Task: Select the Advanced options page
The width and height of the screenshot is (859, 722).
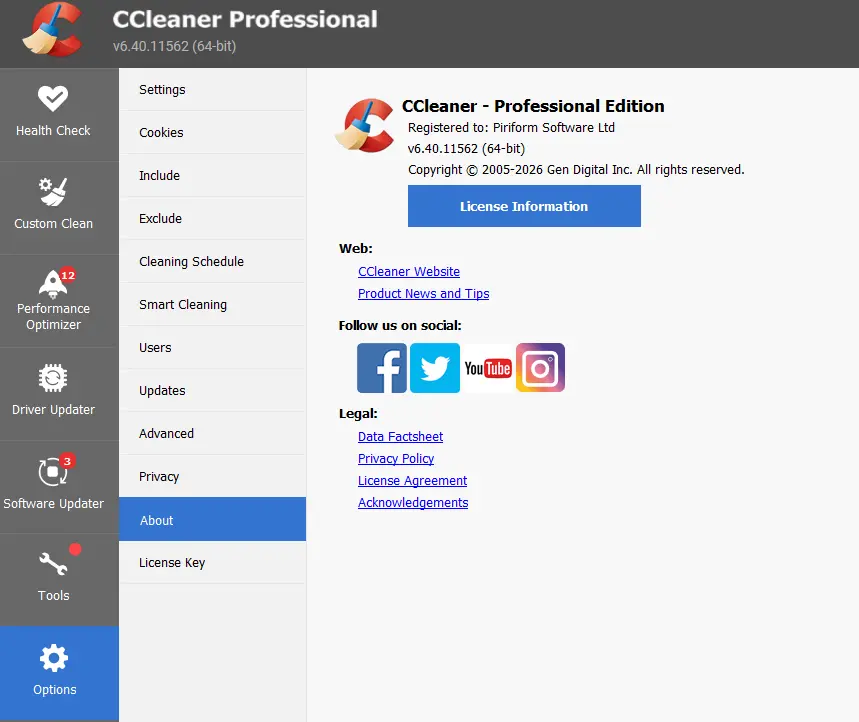Action: click(x=212, y=433)
